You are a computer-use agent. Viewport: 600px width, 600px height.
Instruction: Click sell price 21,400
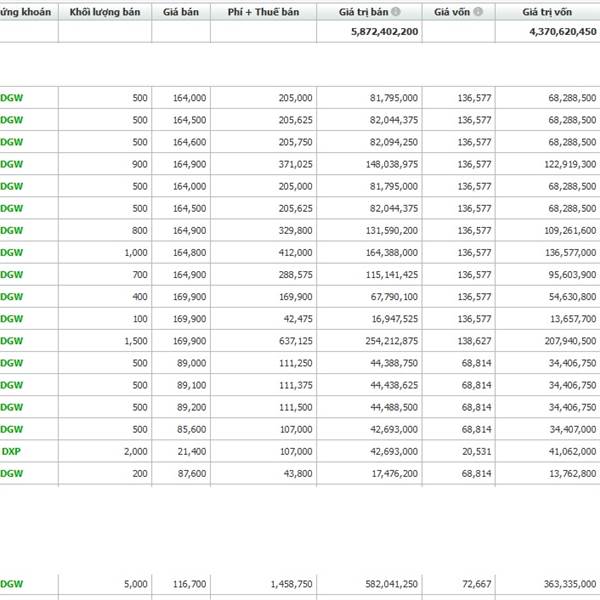click(x=192, y=452)
